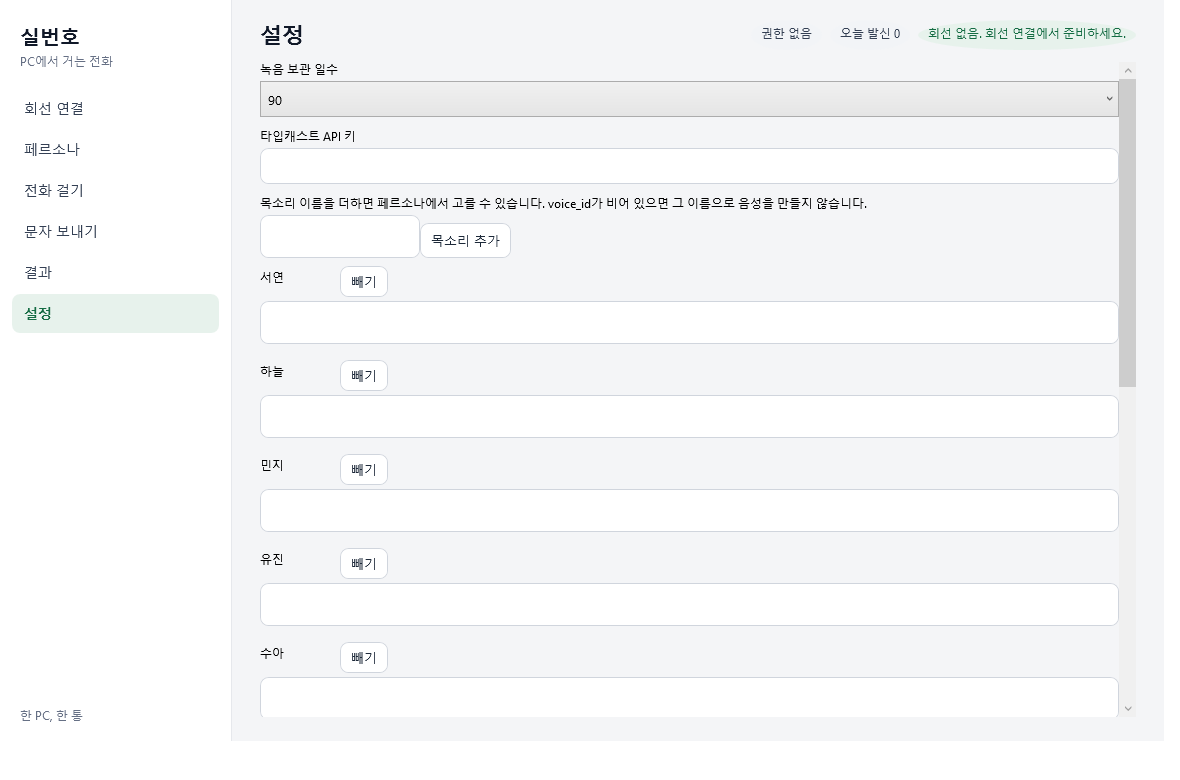Screen dimensions: 1180x780
Task: Click the scrollbar down arrow
Action: tap(1127, 708)
